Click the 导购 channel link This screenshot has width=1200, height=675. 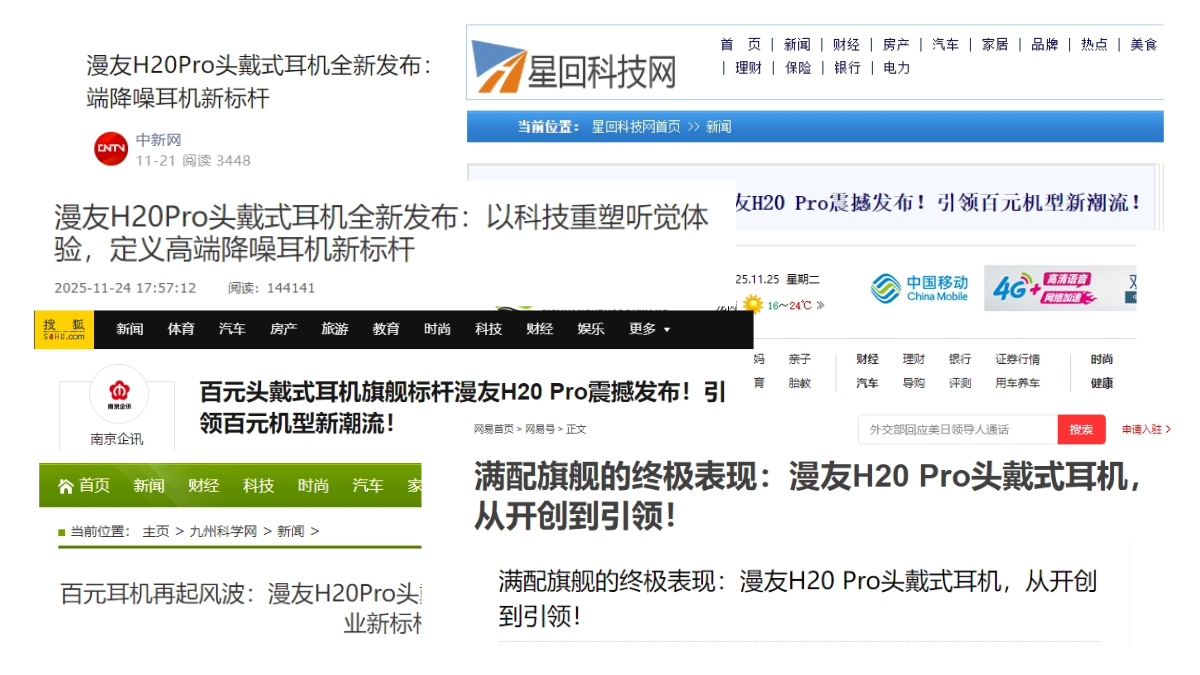click(x=913, y=383)
